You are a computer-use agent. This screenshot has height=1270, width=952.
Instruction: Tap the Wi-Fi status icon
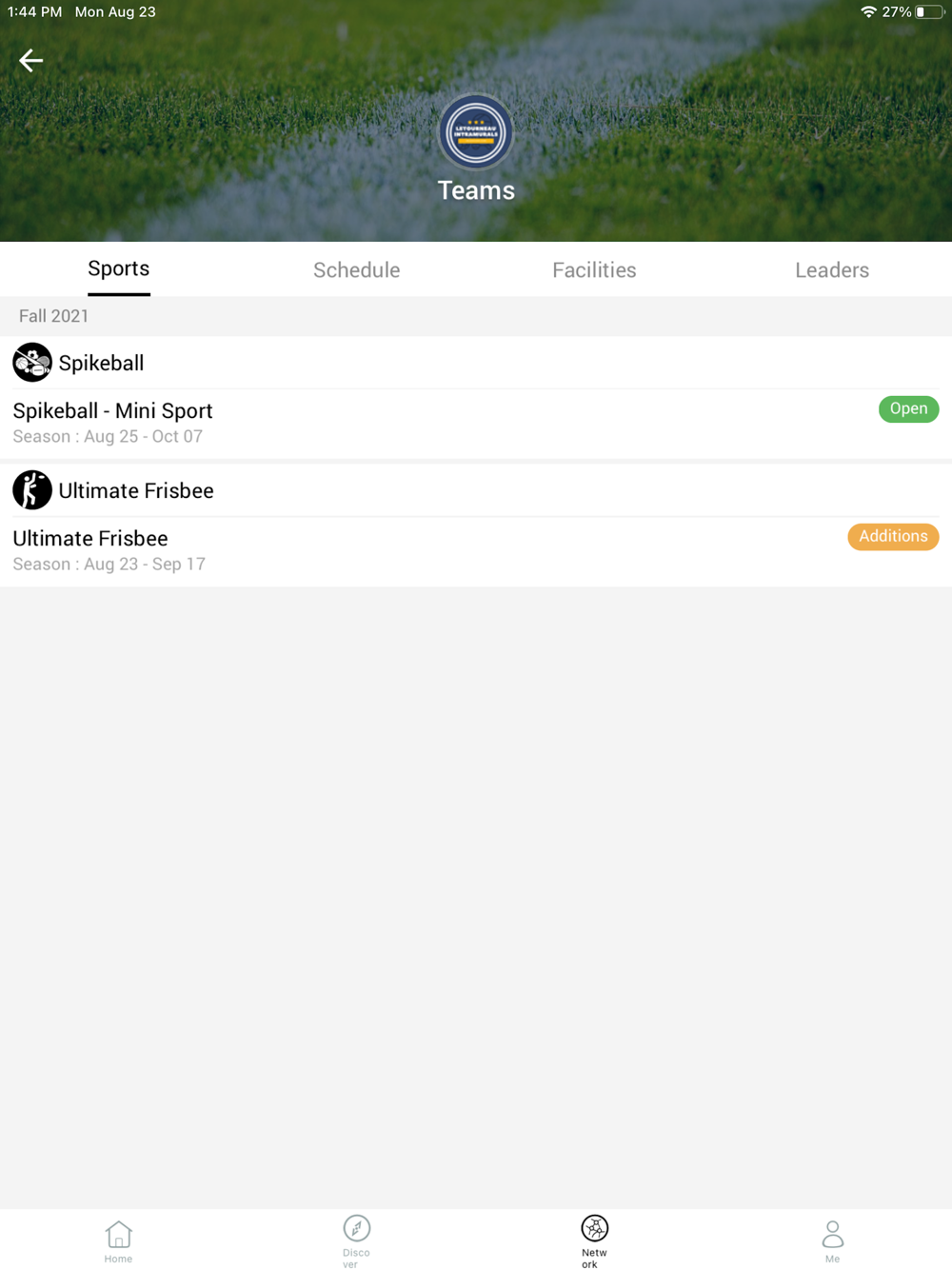[868, 12]
